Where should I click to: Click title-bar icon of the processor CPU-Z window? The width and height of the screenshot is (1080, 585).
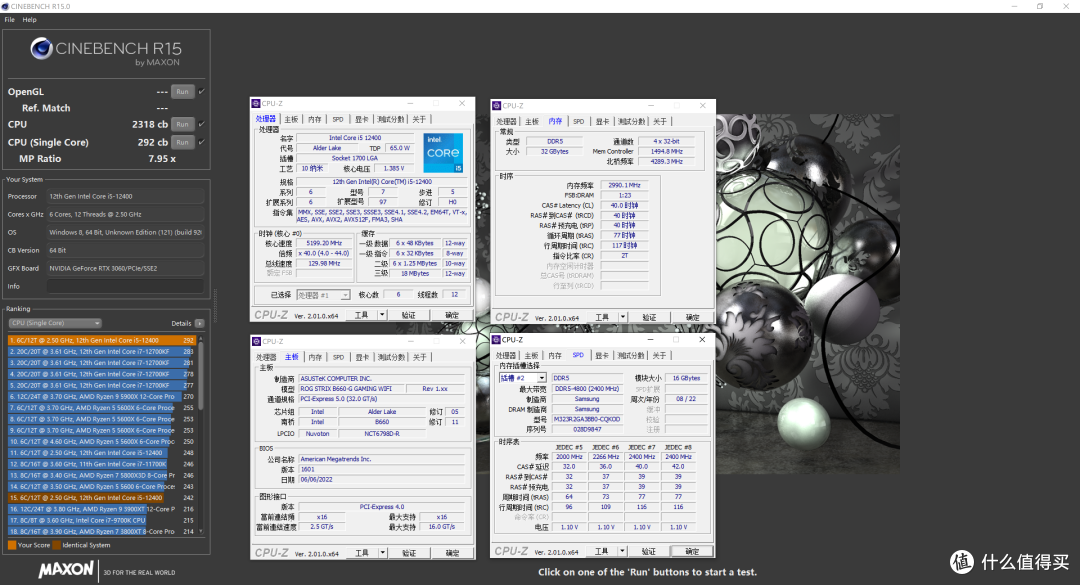(x=256, y=103)
